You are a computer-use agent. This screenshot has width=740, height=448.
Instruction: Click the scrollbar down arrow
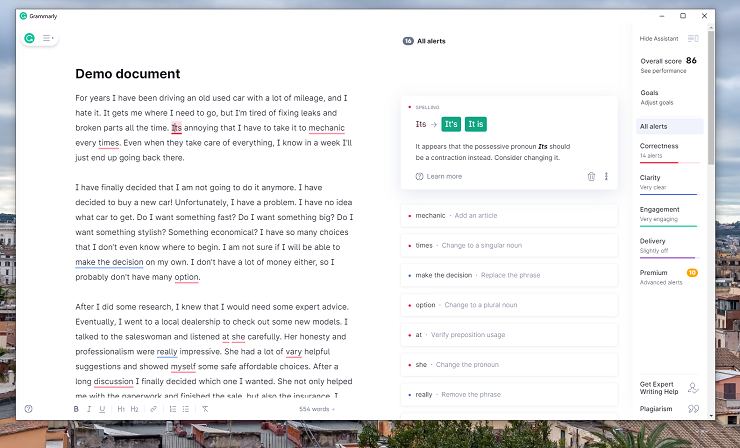point(711,415)
